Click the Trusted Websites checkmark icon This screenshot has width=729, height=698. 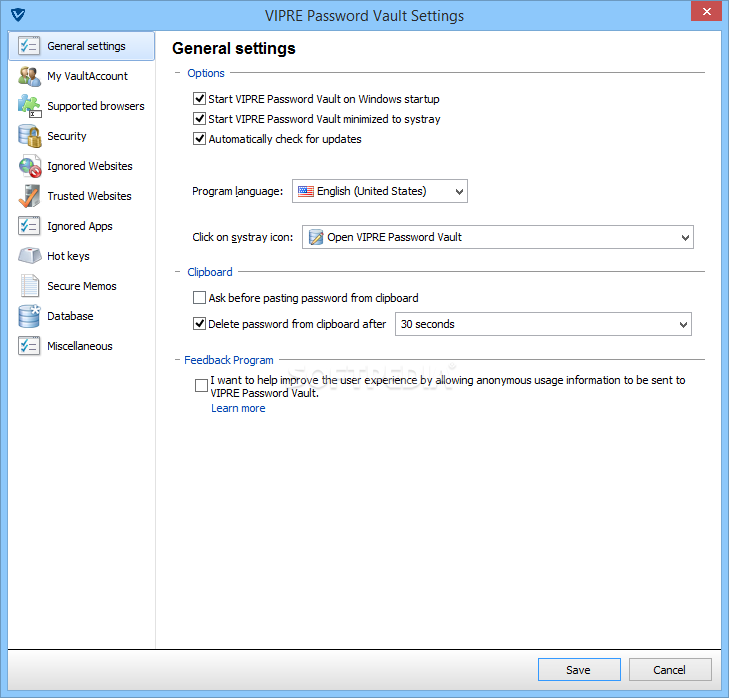(x=29, y=196)
